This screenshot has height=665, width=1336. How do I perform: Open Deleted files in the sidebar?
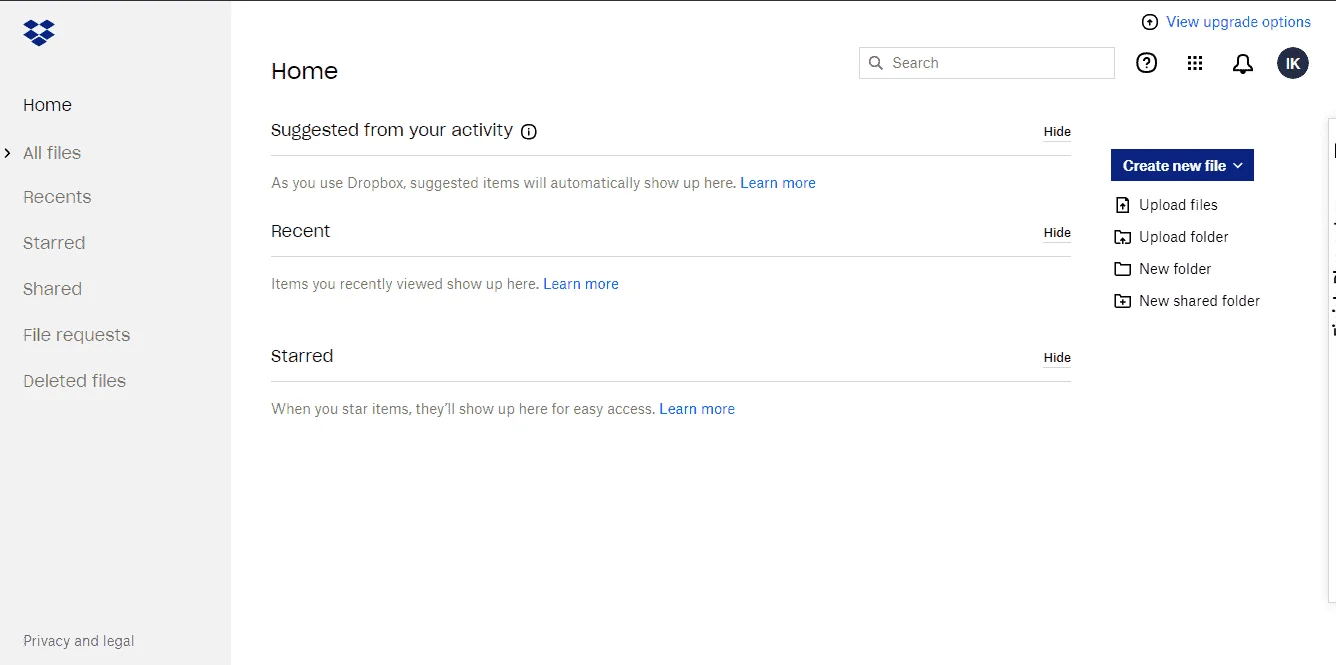[75, 381]
